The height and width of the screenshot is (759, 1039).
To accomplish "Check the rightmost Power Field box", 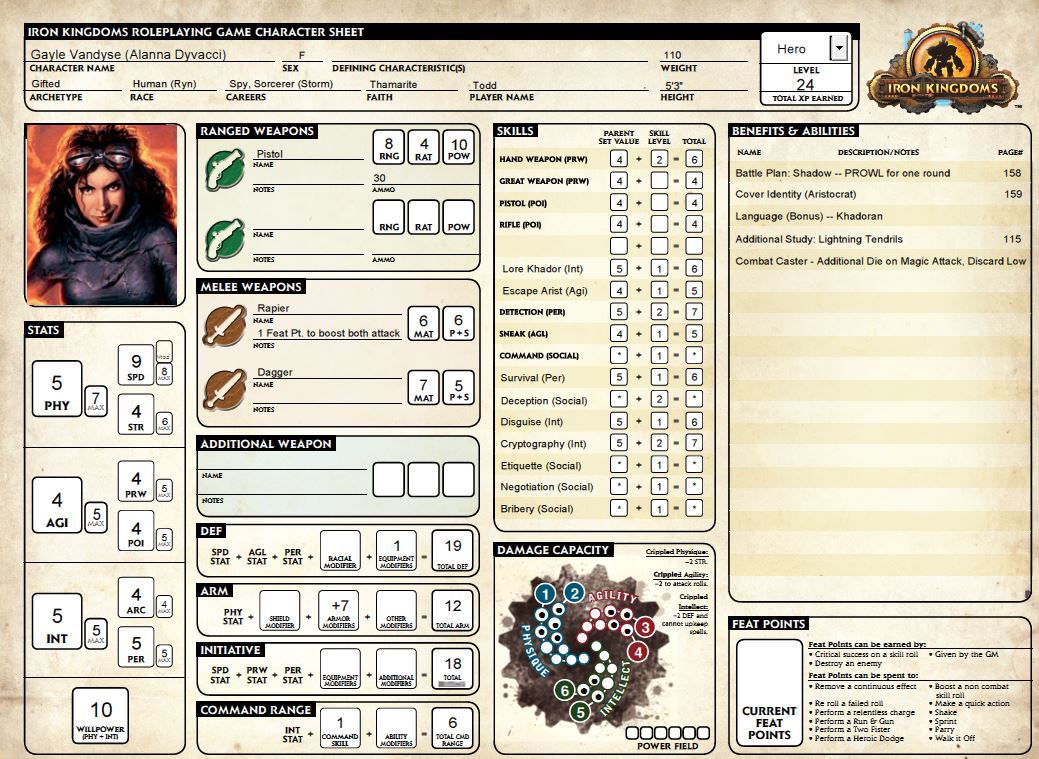I will [x=703, y=732].
